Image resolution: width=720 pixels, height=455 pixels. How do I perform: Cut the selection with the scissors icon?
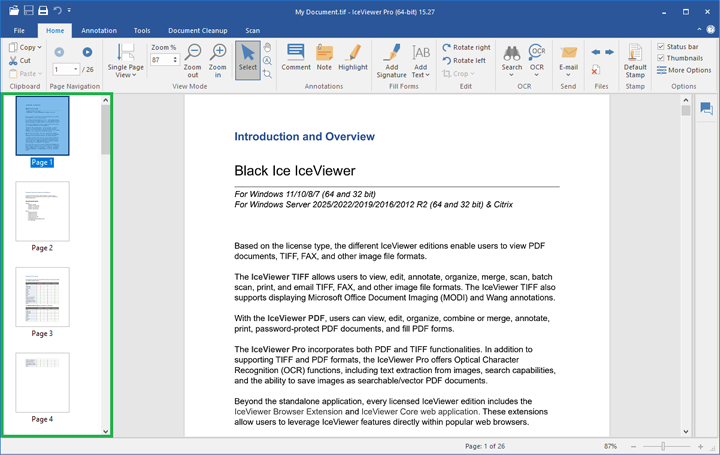[x=20, y=60]
